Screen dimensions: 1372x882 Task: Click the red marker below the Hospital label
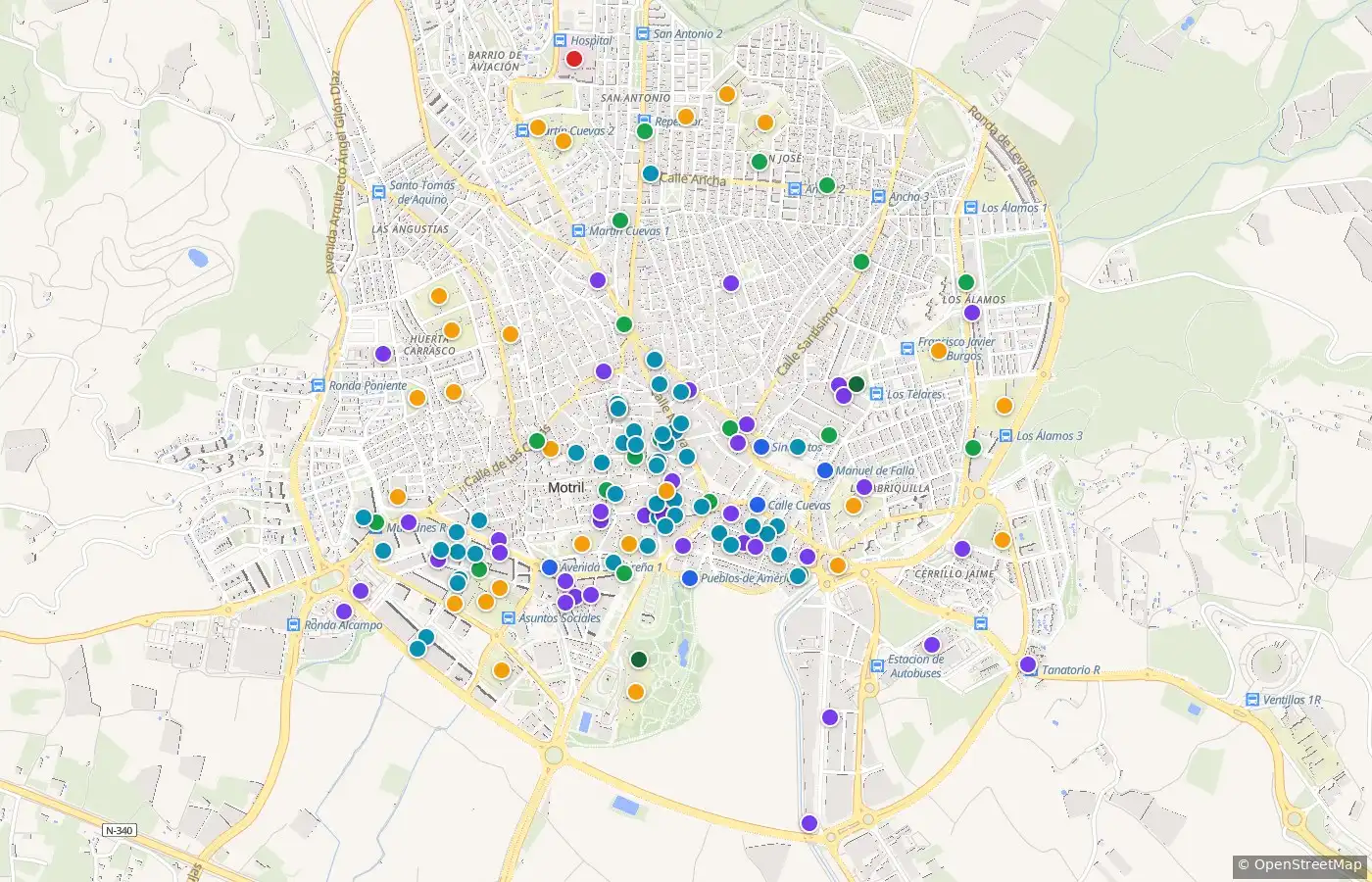[x=574, y=59]
